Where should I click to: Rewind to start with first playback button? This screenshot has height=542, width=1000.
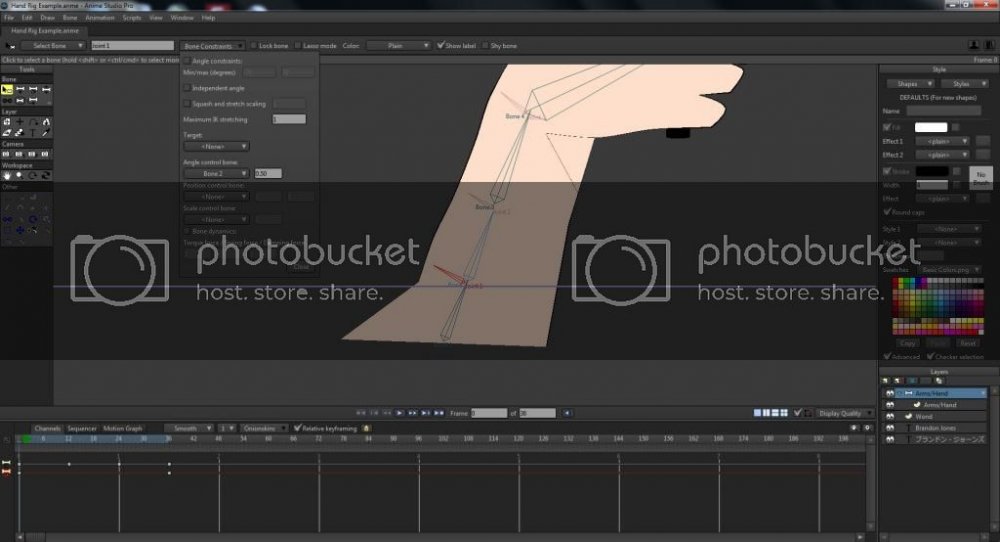(361, 413)
